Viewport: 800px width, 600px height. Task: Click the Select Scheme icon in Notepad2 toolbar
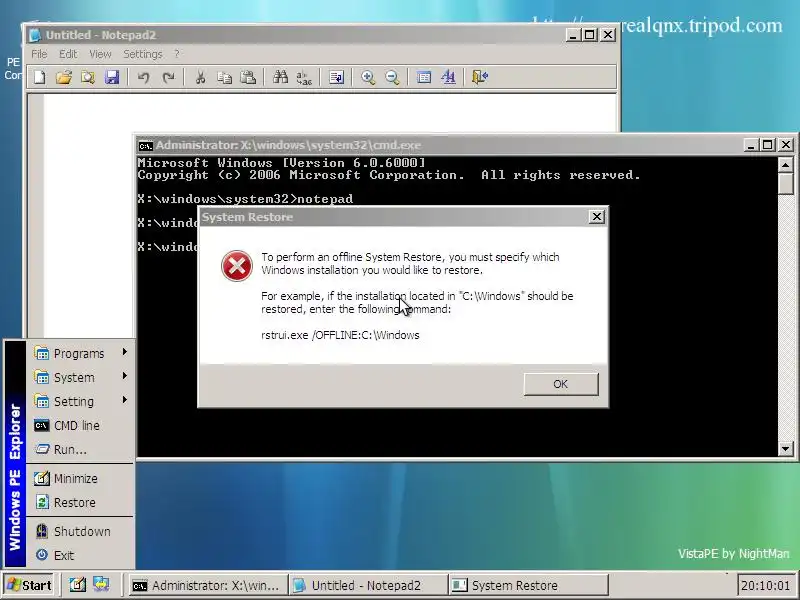tap(424, 77)
